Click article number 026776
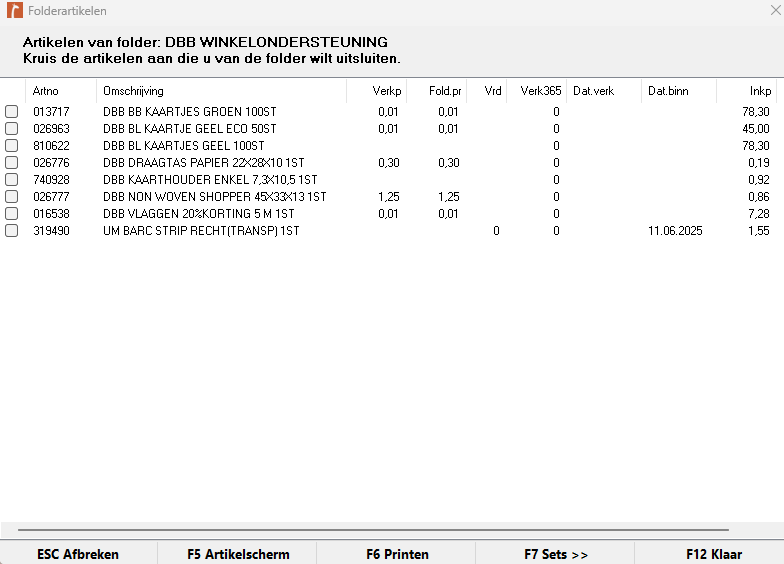Viewport: 784px width, 564px height. (51, 162)
